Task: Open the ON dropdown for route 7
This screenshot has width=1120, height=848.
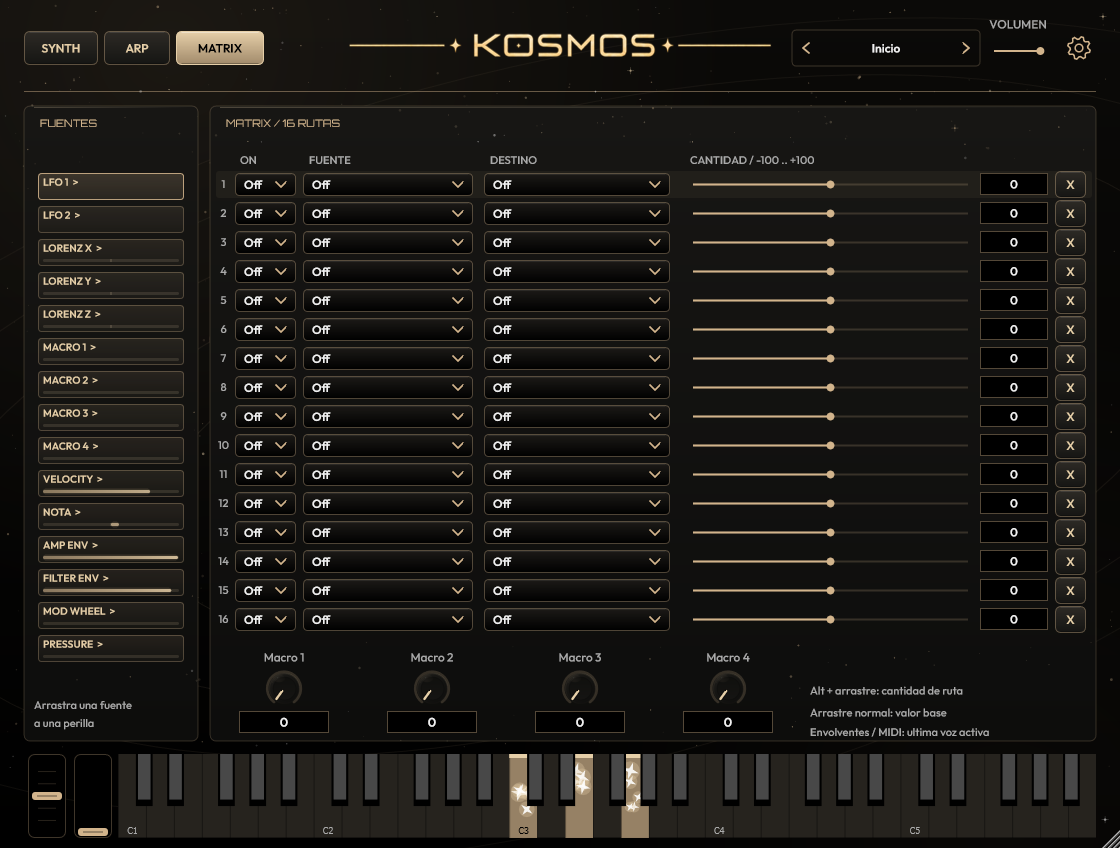Action: [x=265, y=359]
